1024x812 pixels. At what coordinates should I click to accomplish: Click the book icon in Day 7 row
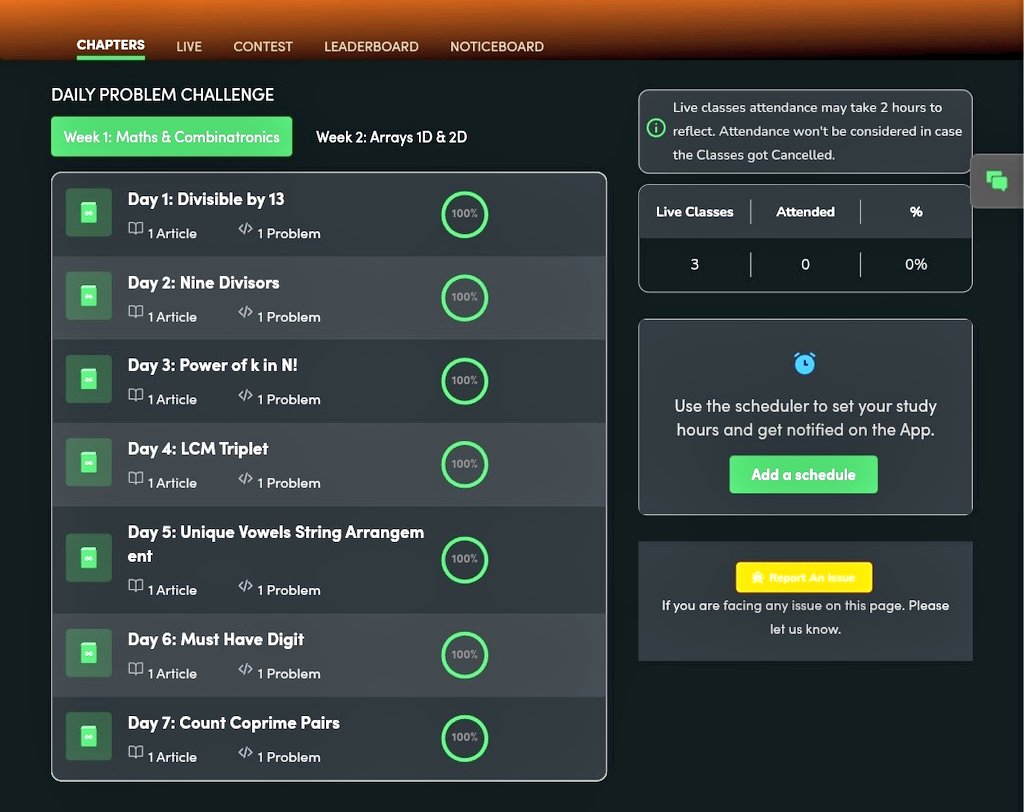click(x=136, y=752)
